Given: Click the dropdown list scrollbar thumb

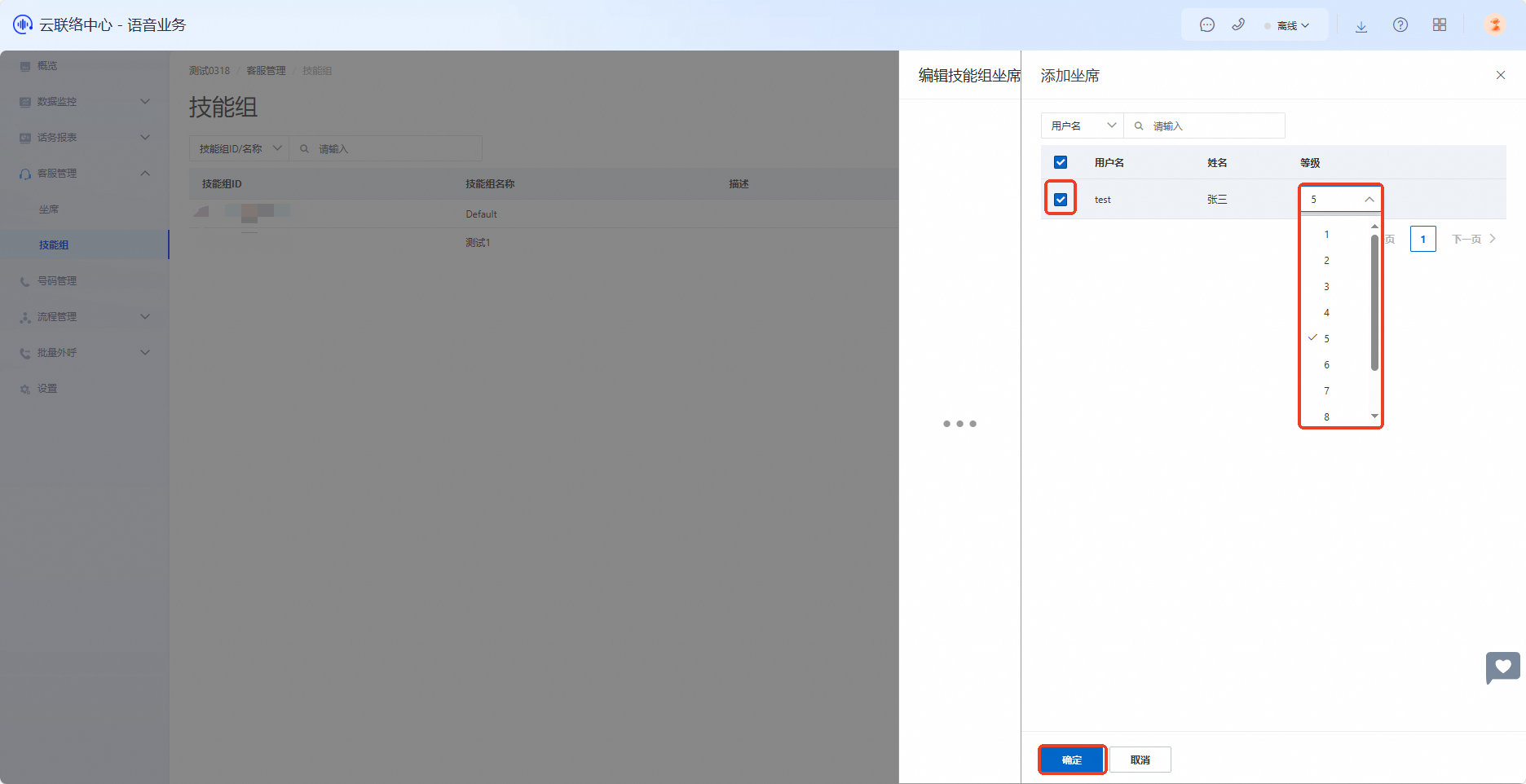Looking at the screenshot, I should tap(1374, 302).
